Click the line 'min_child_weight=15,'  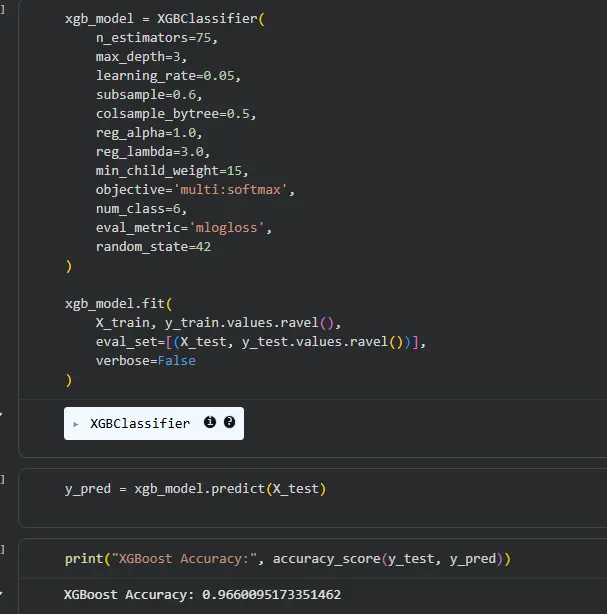[172, 171]
